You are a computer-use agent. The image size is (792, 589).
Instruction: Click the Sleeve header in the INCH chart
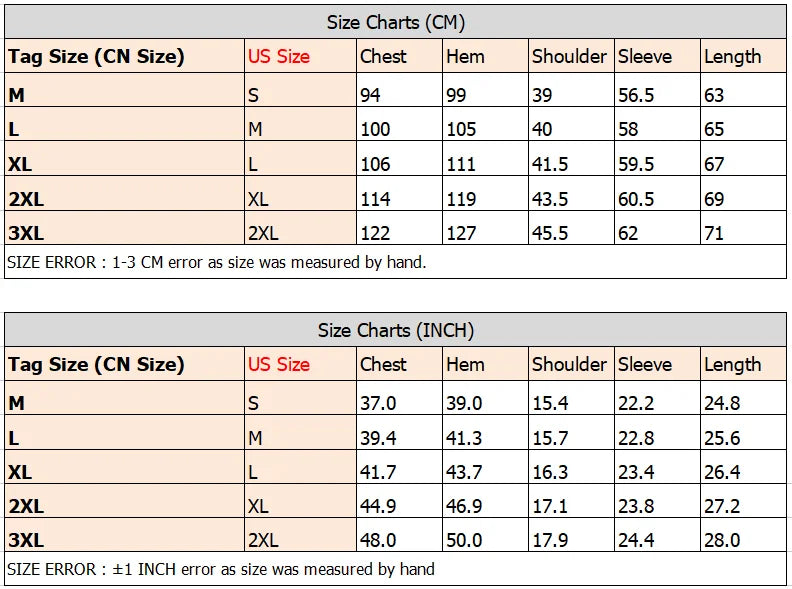pyautogui.click(x=645, y=365)
